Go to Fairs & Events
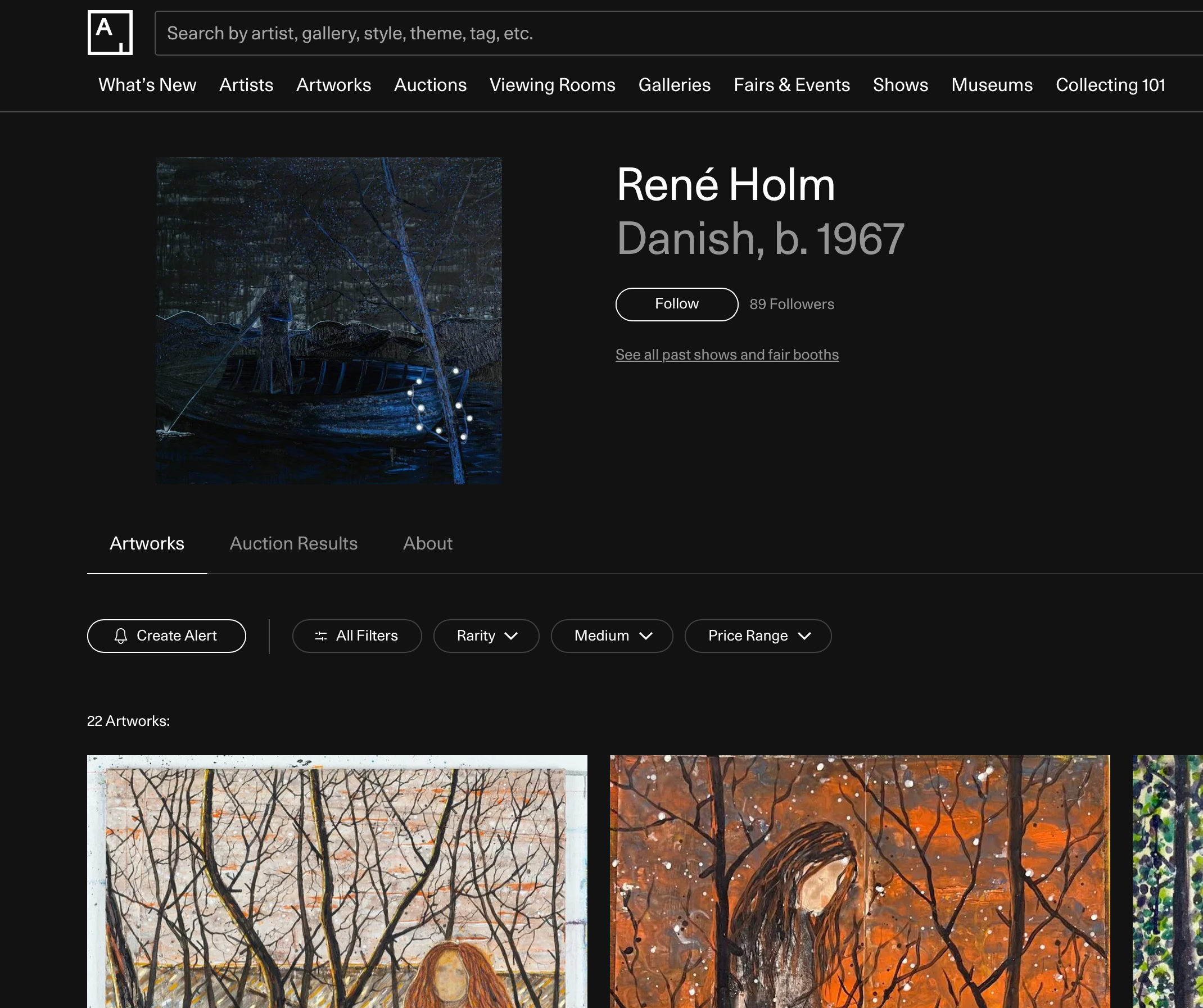The height and width of the screenshot is (1008, 1203). point(792,85)
